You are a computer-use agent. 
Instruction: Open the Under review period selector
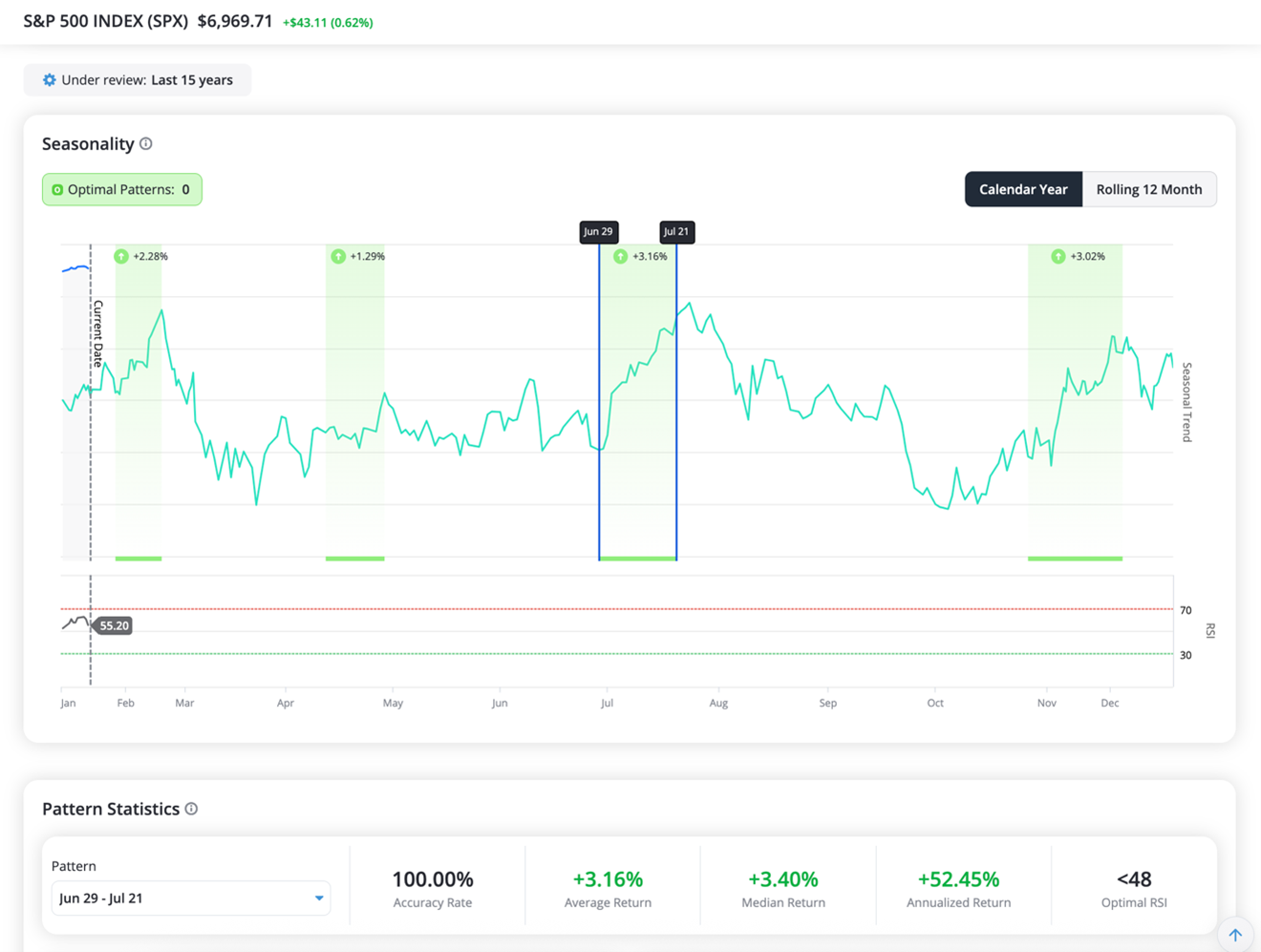[138, 80]
